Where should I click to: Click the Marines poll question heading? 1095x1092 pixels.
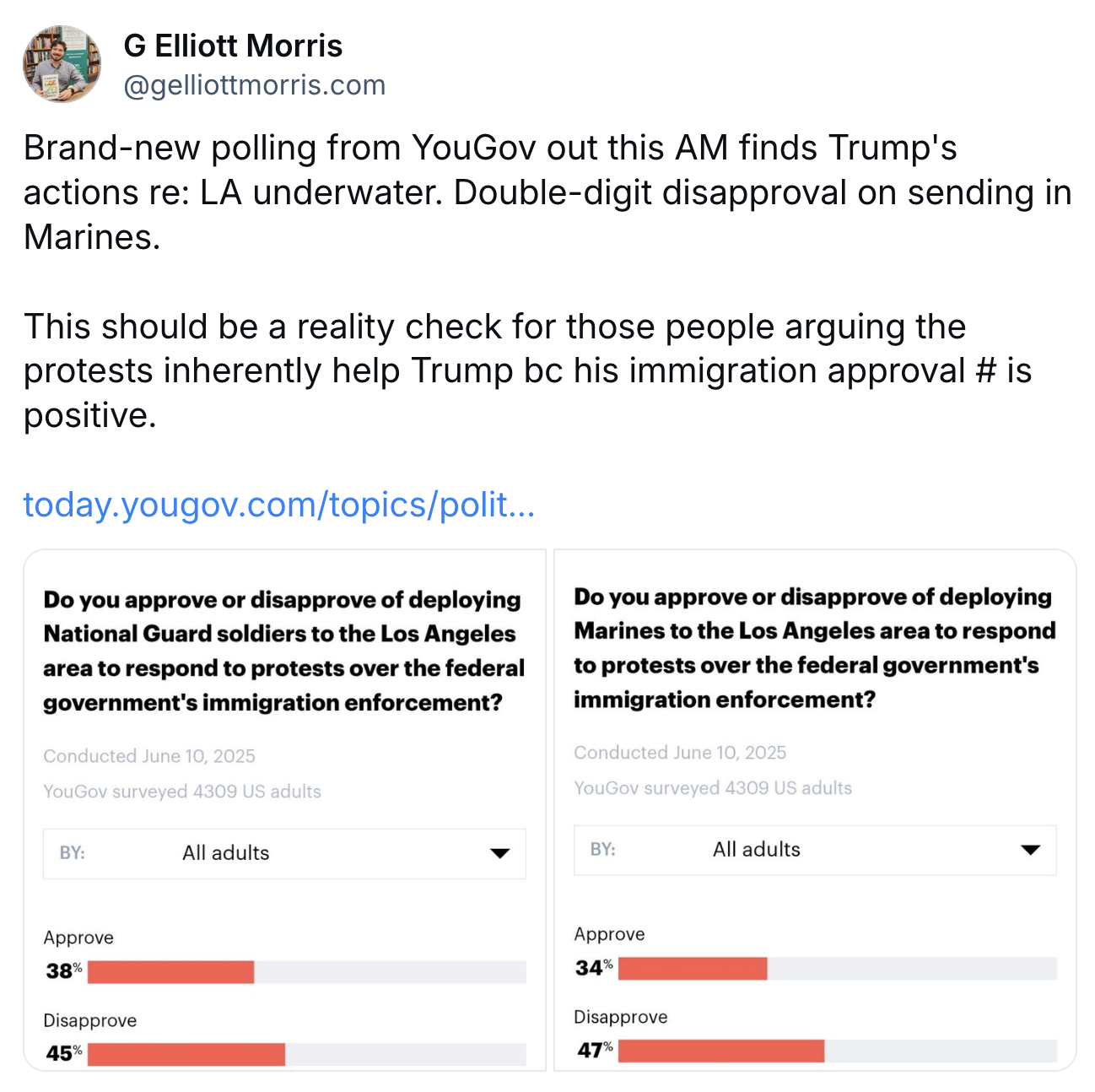point(815,648)
